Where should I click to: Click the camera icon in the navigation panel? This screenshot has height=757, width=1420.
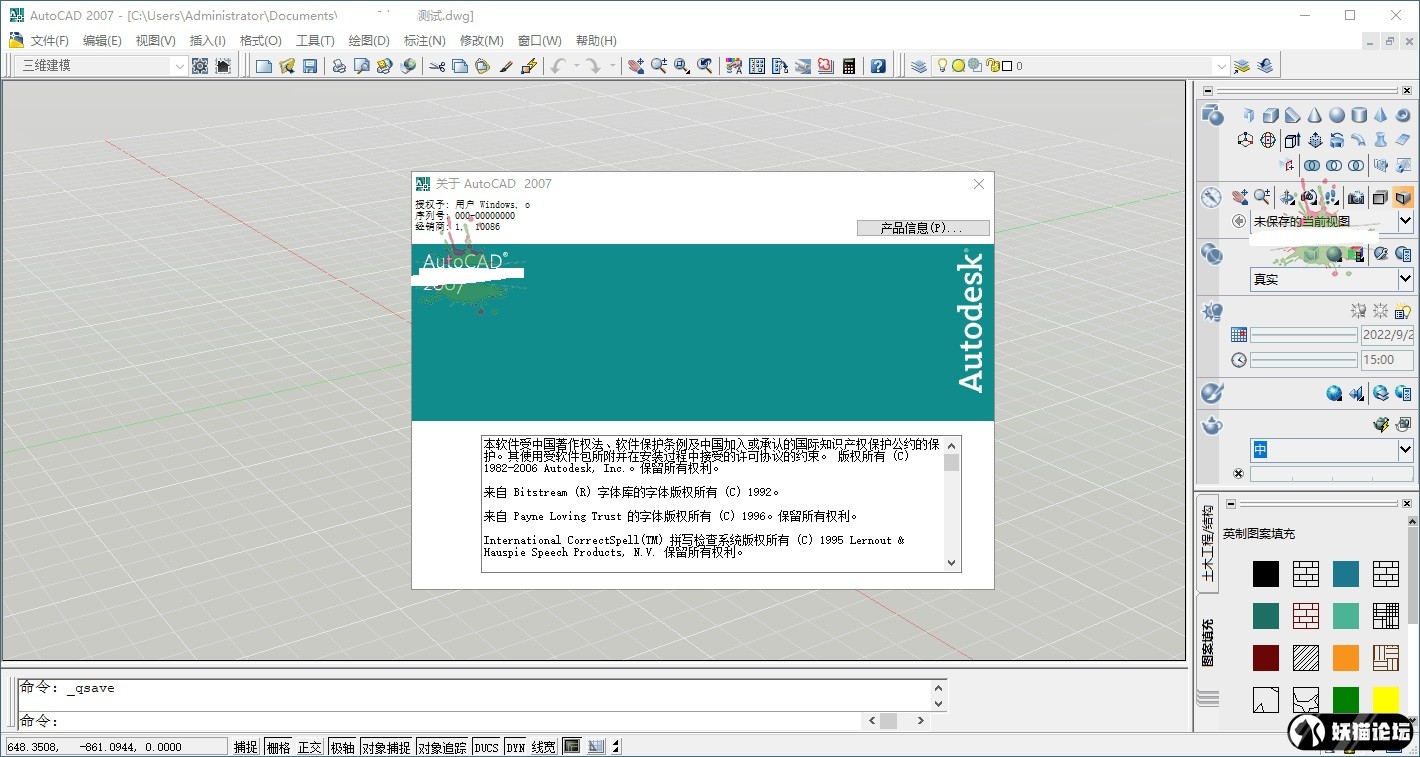1356,197
